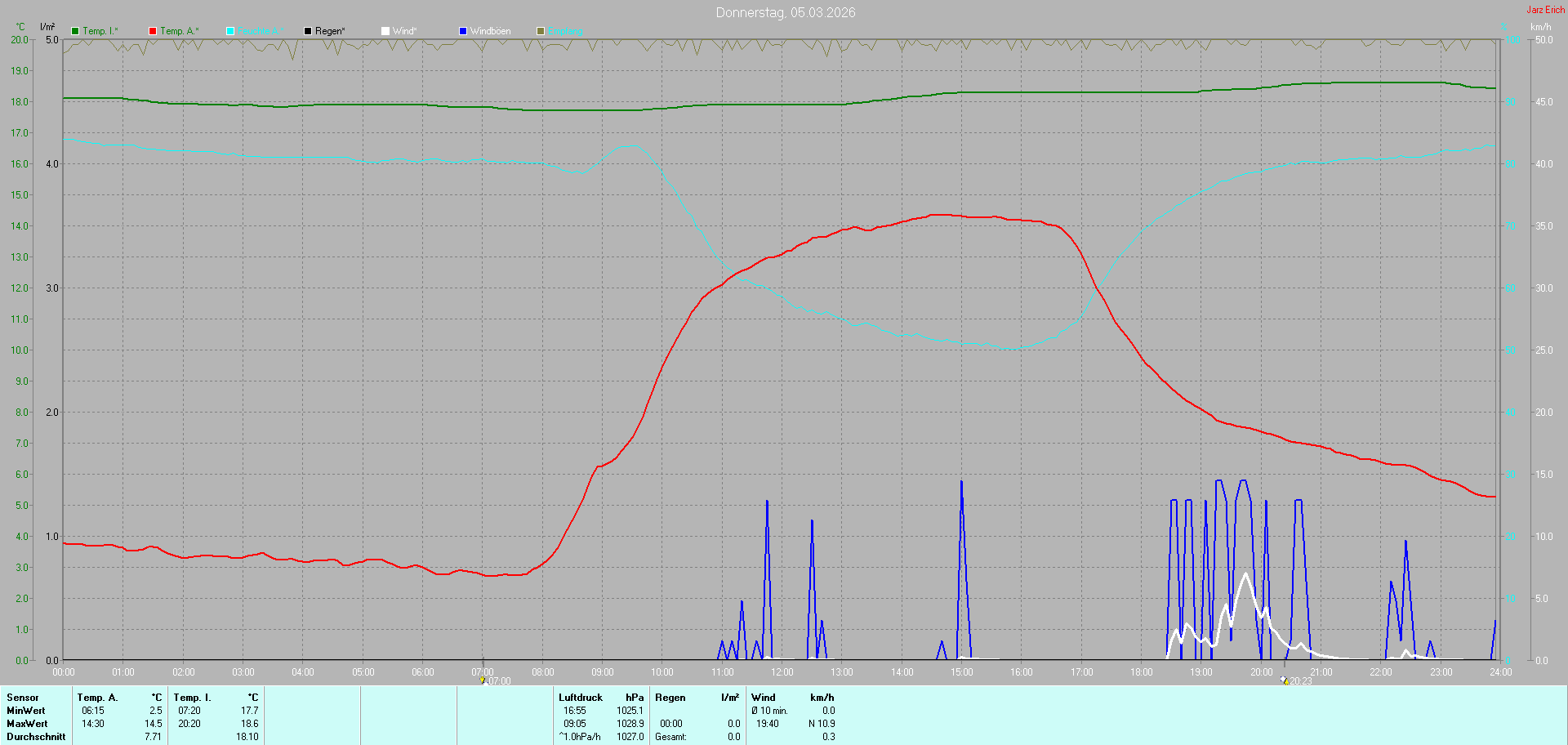Click the olive Empfang legend square
1568x745 pixels.
541,31
